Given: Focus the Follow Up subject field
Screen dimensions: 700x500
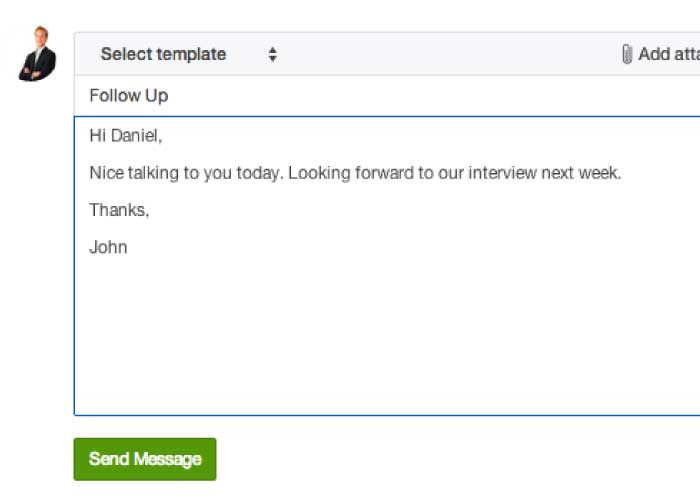Looking at the screenshot, I should pyautogui.click(x=387, y=96).
